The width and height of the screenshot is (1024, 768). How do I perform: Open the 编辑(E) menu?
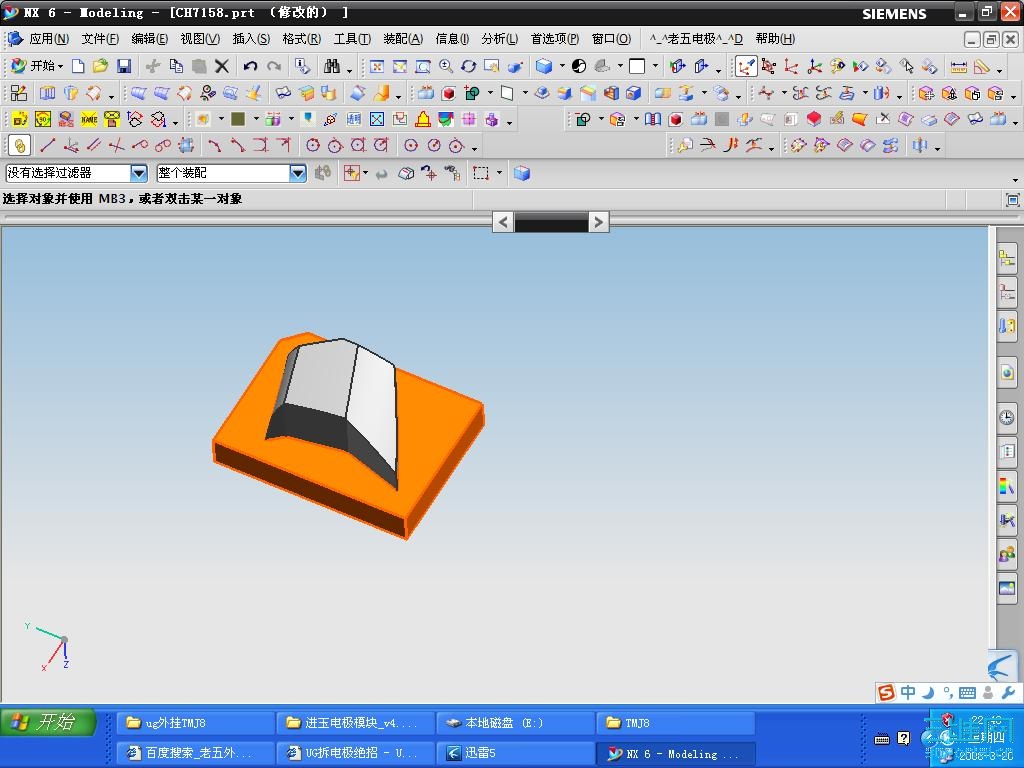150,39
